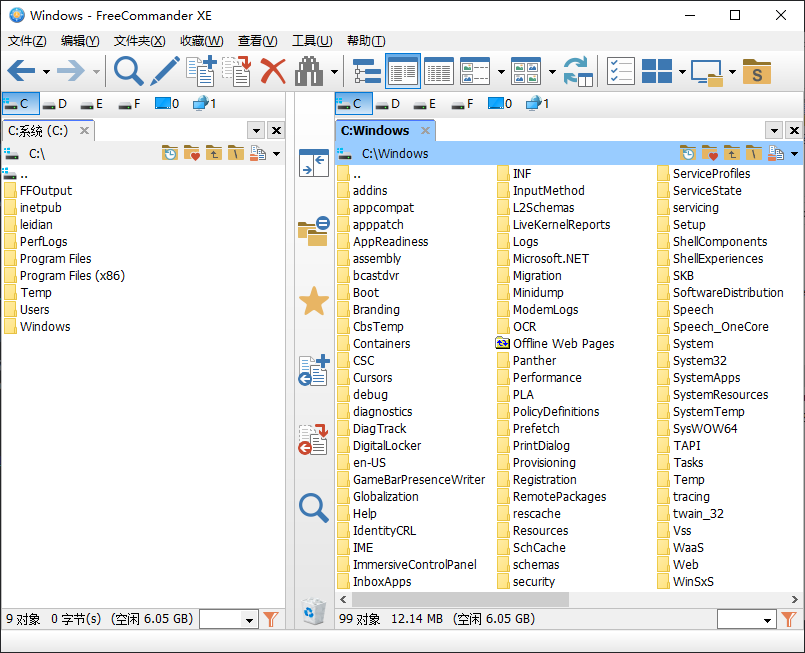Select the C:Windows tab in right panel
The width and height of the screenshot is (805, 653).
click(376, 130)
